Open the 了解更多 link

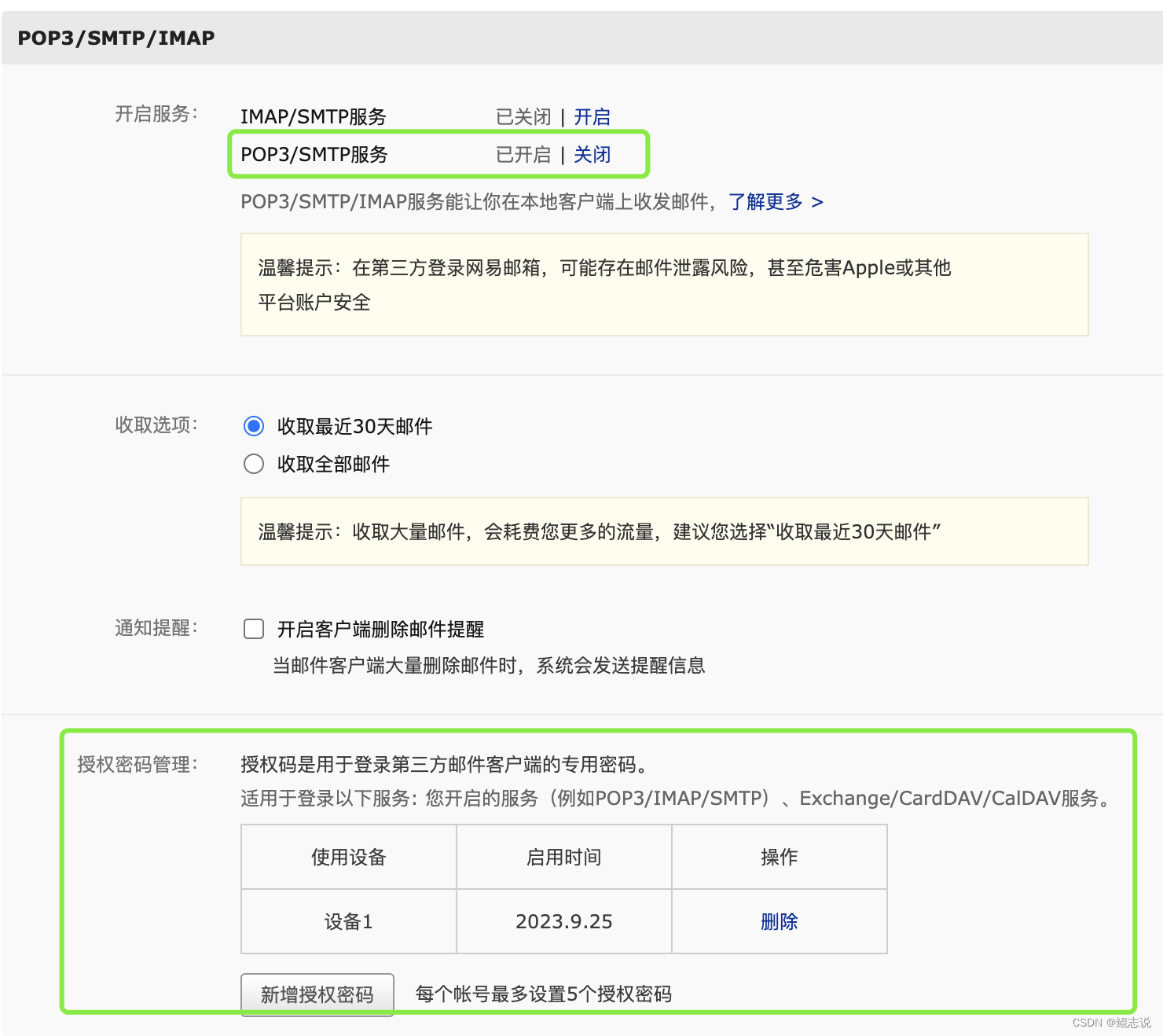776,202
